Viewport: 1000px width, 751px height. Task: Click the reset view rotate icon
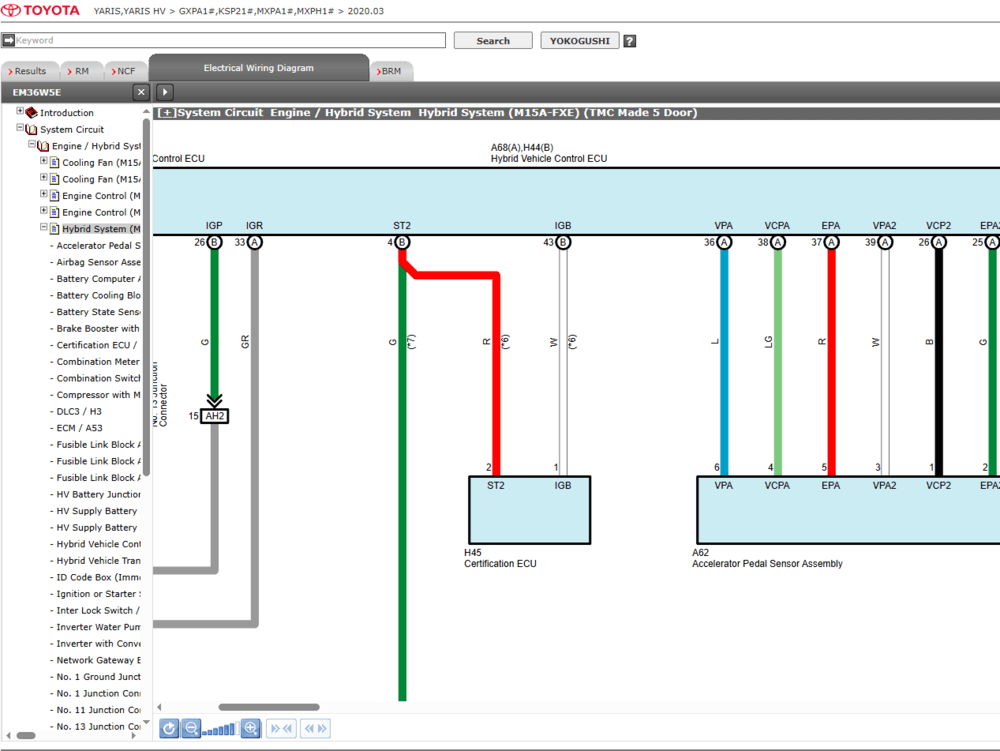[x=169, y=729]
